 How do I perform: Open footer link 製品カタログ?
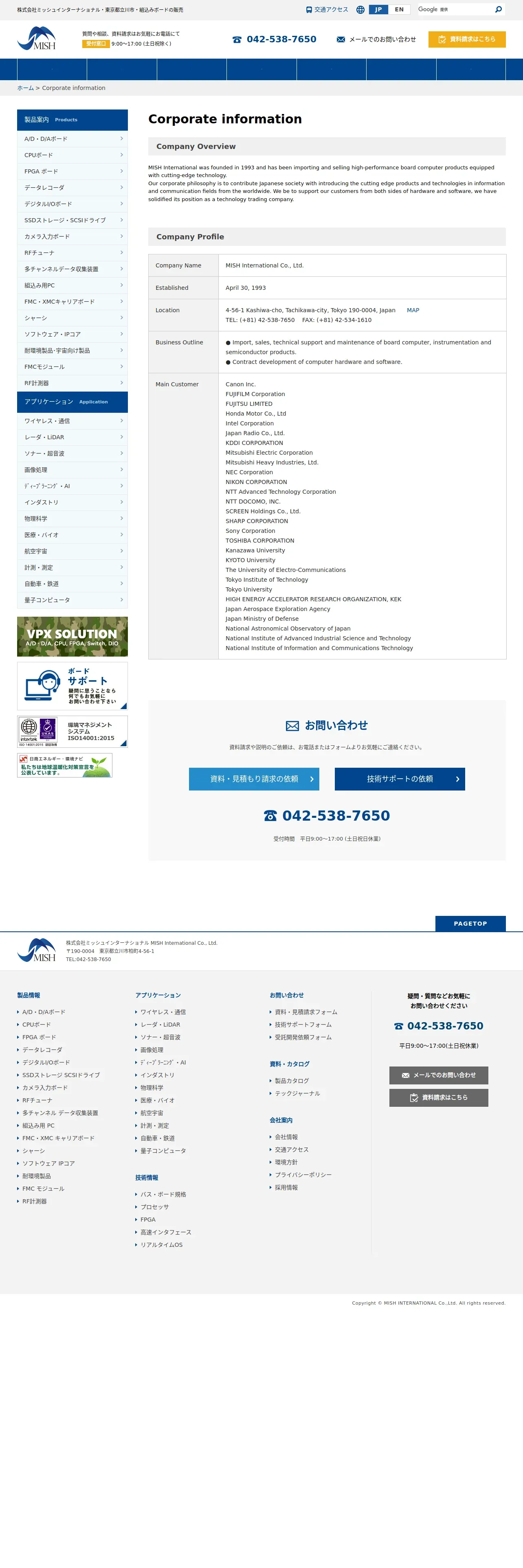(292, 1081)
